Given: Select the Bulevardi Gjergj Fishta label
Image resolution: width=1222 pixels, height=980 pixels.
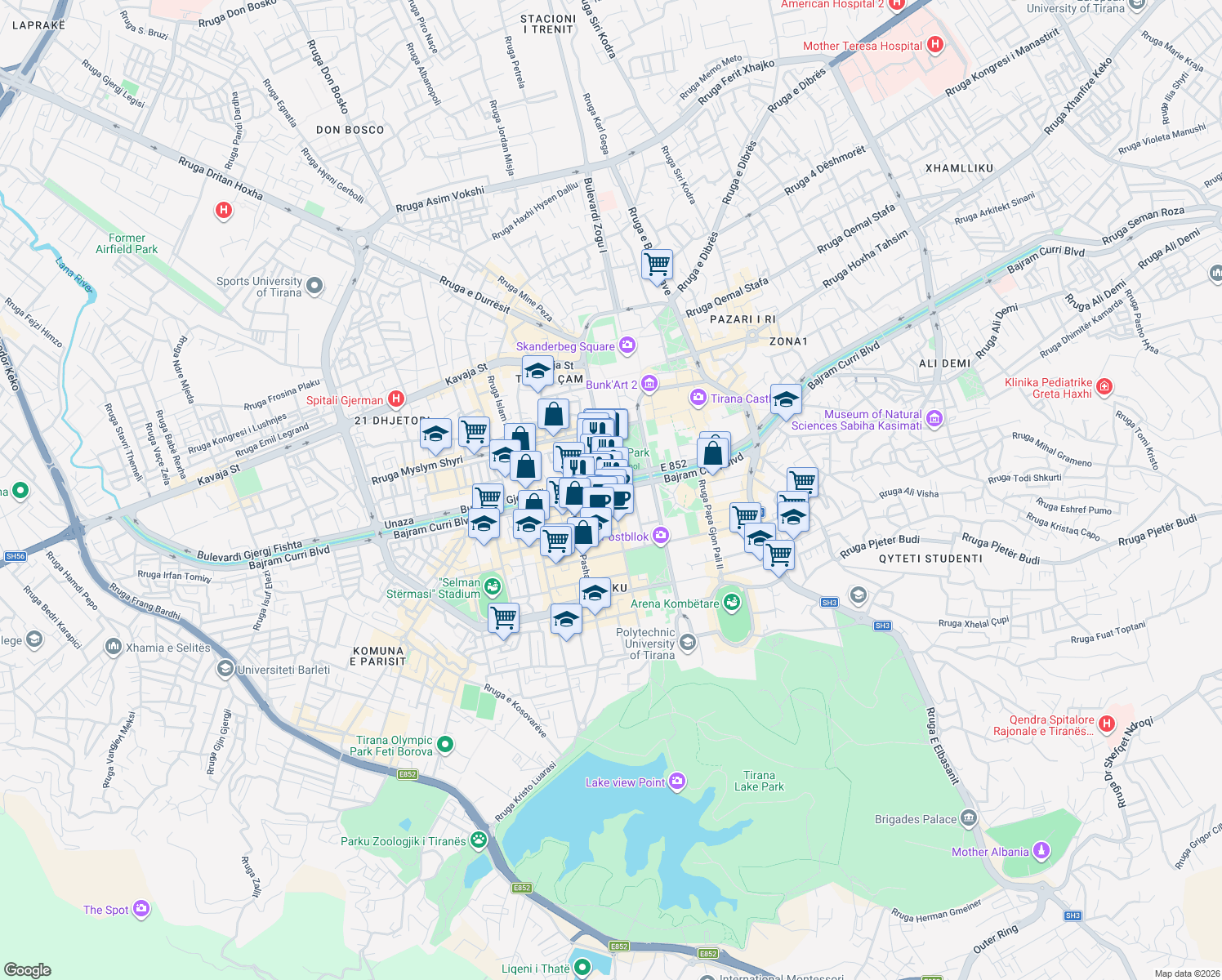Looking at the screenshot, I should (249, 550).
